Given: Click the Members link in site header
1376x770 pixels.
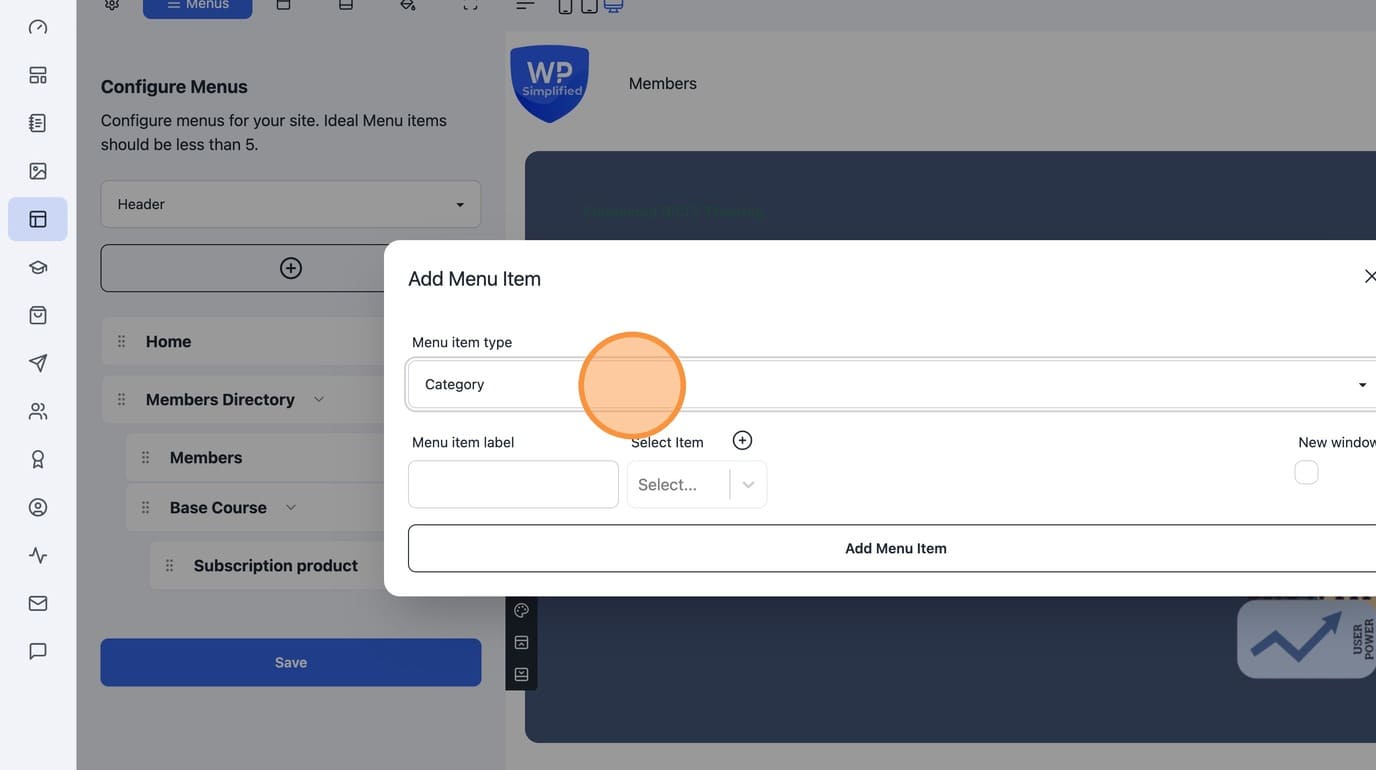Looking at the screenshot, I should pos(663,84).
